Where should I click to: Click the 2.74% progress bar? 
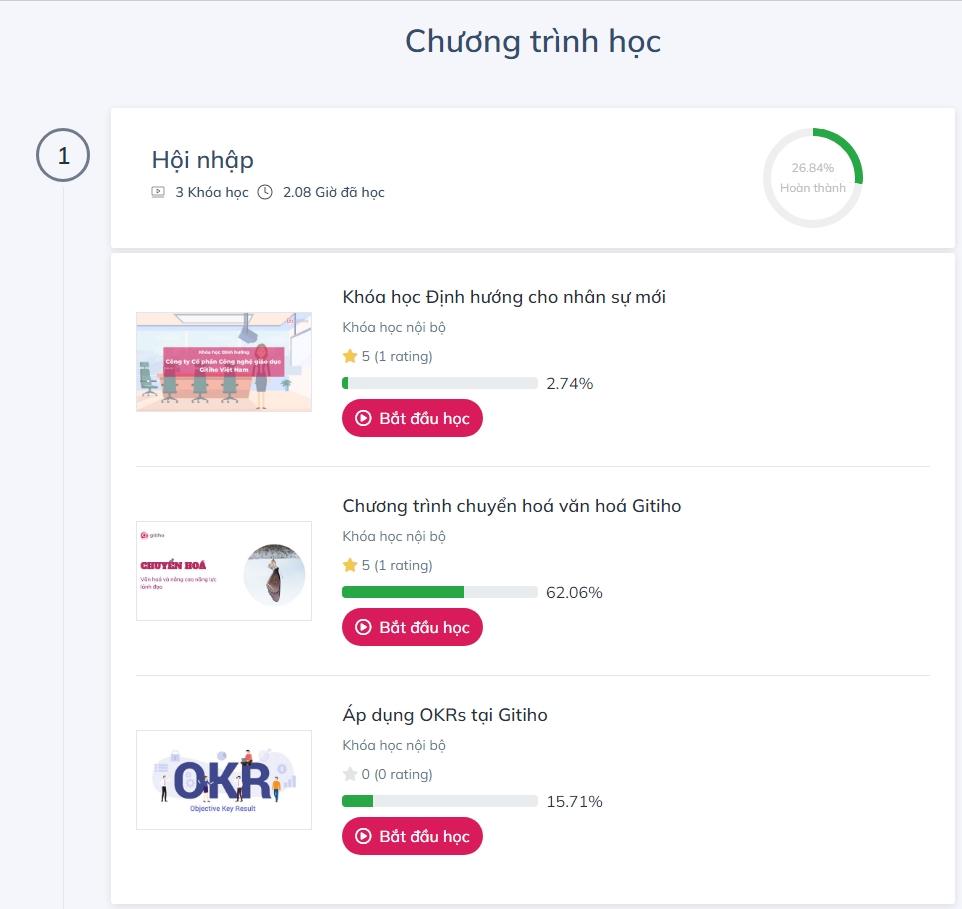coord(440,383)
